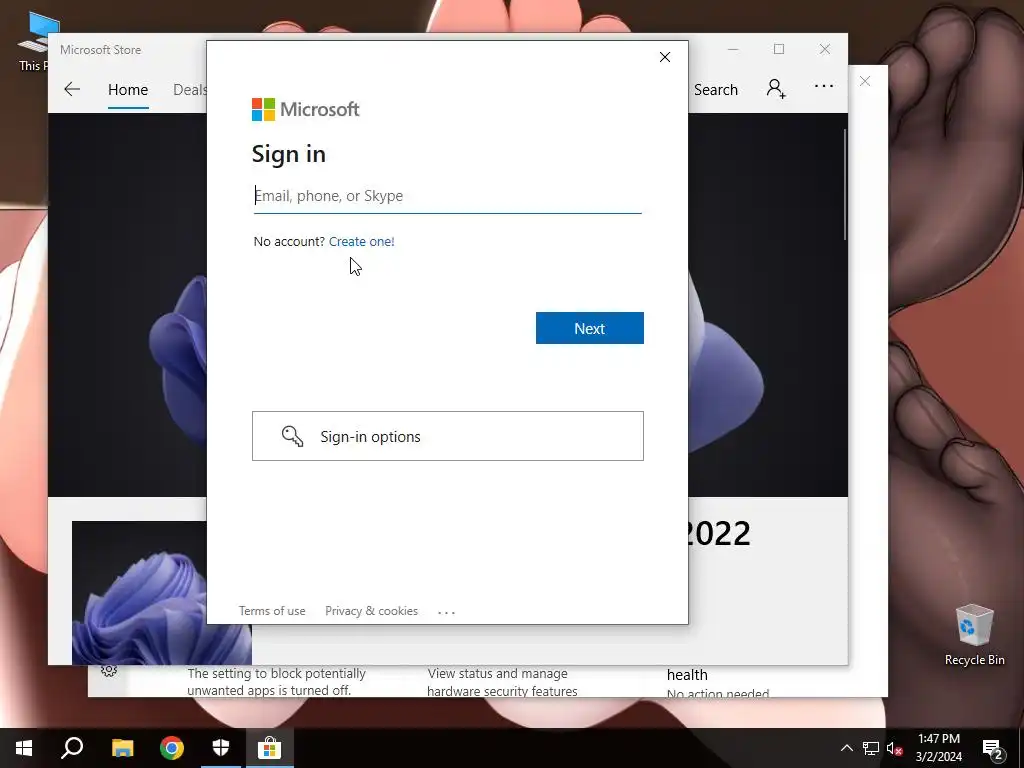Viewport: 1024px width, 768px height.
Task: Open the See more ellipsis menu in Store
Action: click(824, 86)
